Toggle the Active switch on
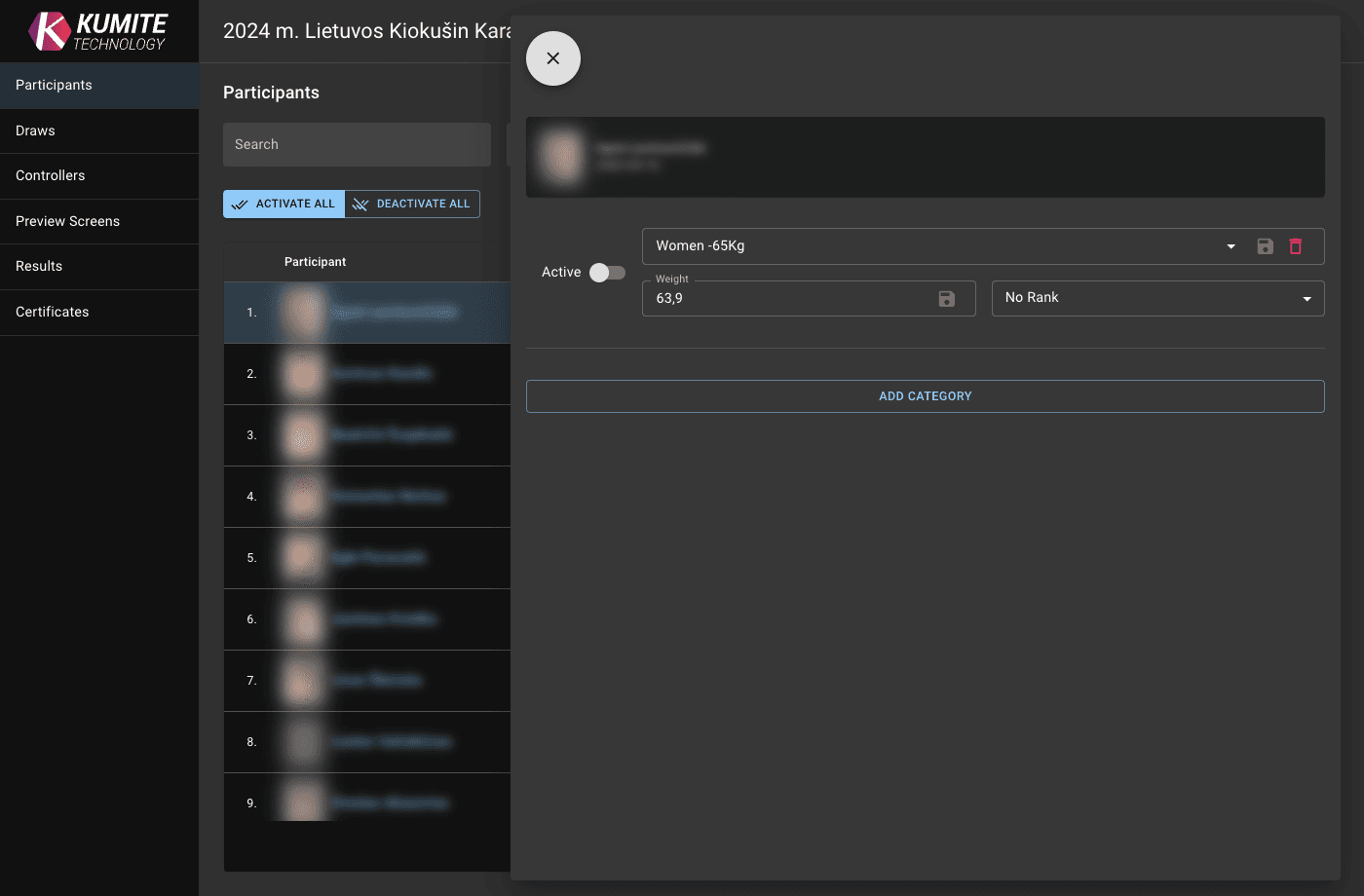 click(x=607, y=273)
